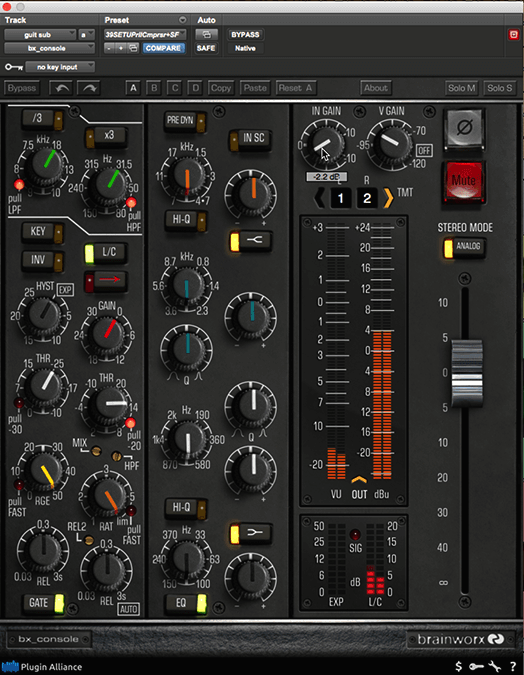Click the IN GAIN knob
The height and width of the screenshot is (675, 524).
click(x=326, y=144)
